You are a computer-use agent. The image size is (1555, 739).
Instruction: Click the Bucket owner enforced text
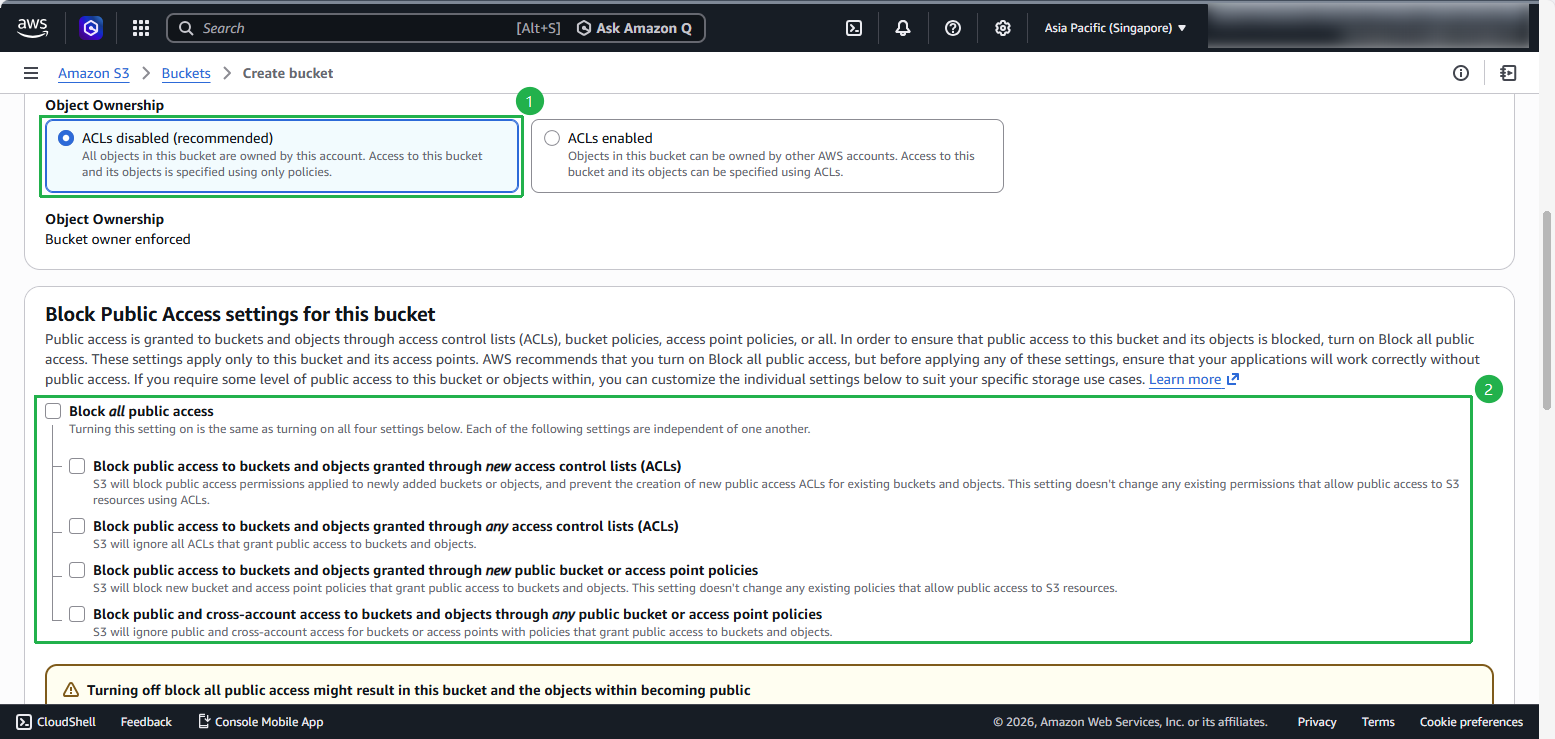point(118,239)
